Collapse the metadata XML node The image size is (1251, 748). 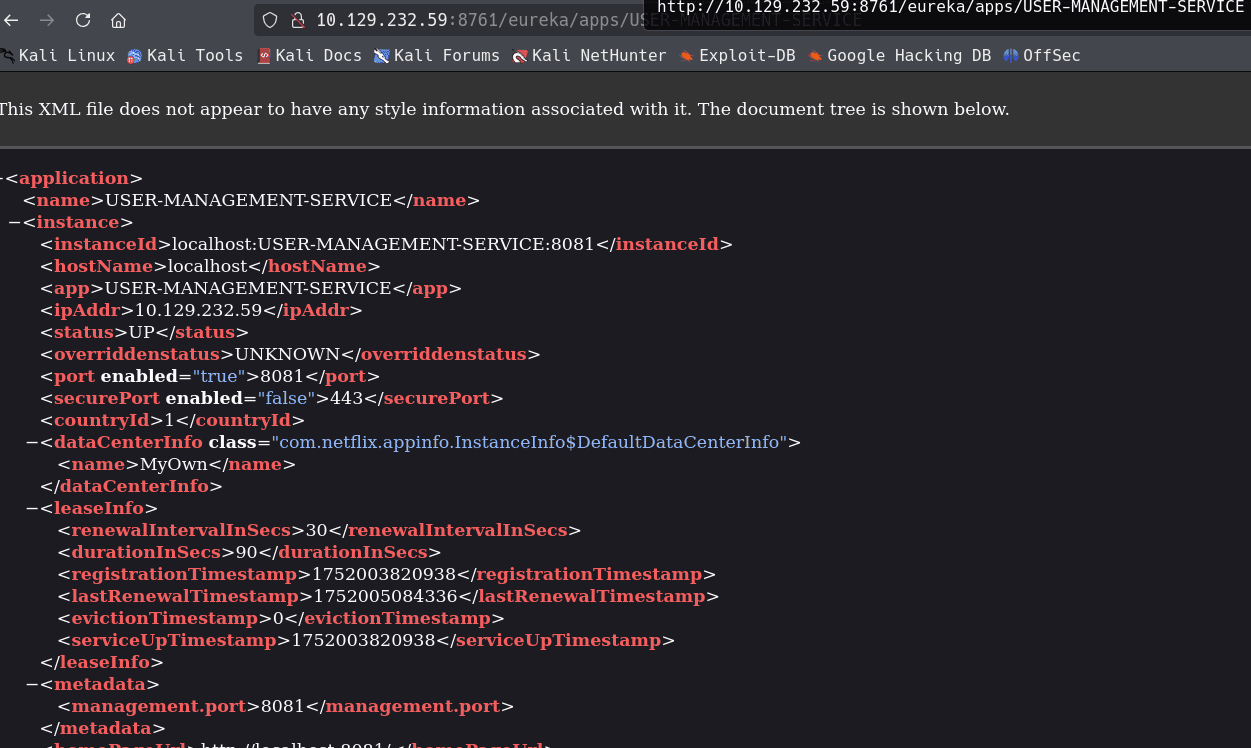(32, 685)
